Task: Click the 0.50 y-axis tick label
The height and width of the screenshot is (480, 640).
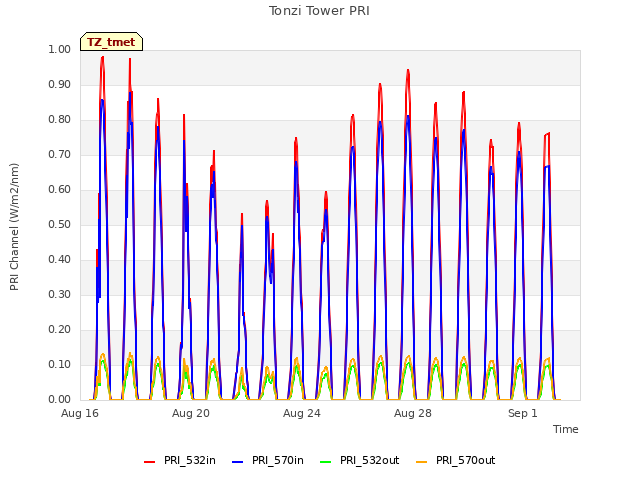Action: coord(60,224)
